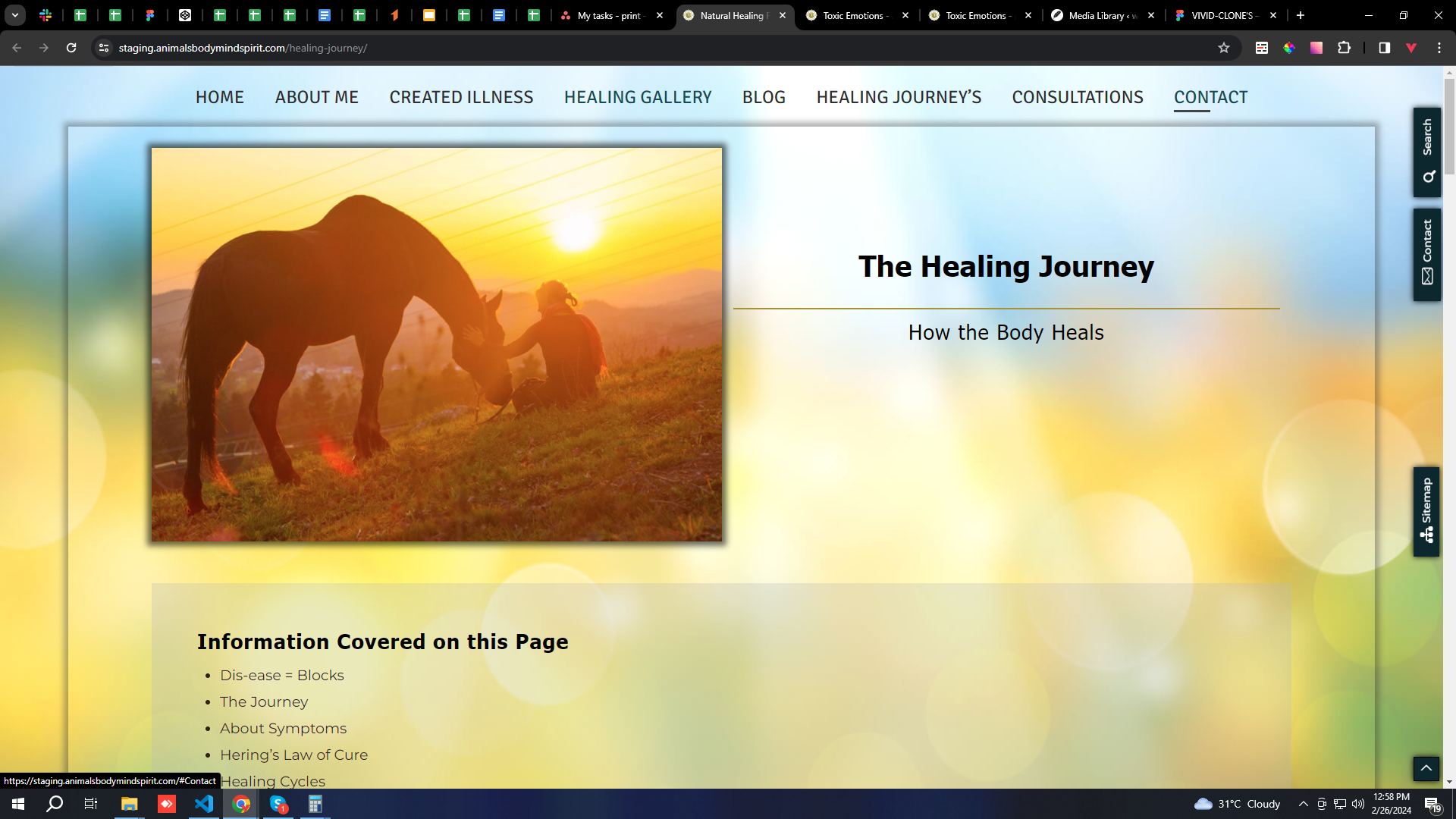The width and height of the screenshot is (1456, 819).
Task: Open Visual Studio Code from taskbar
Action: (204, 804)
